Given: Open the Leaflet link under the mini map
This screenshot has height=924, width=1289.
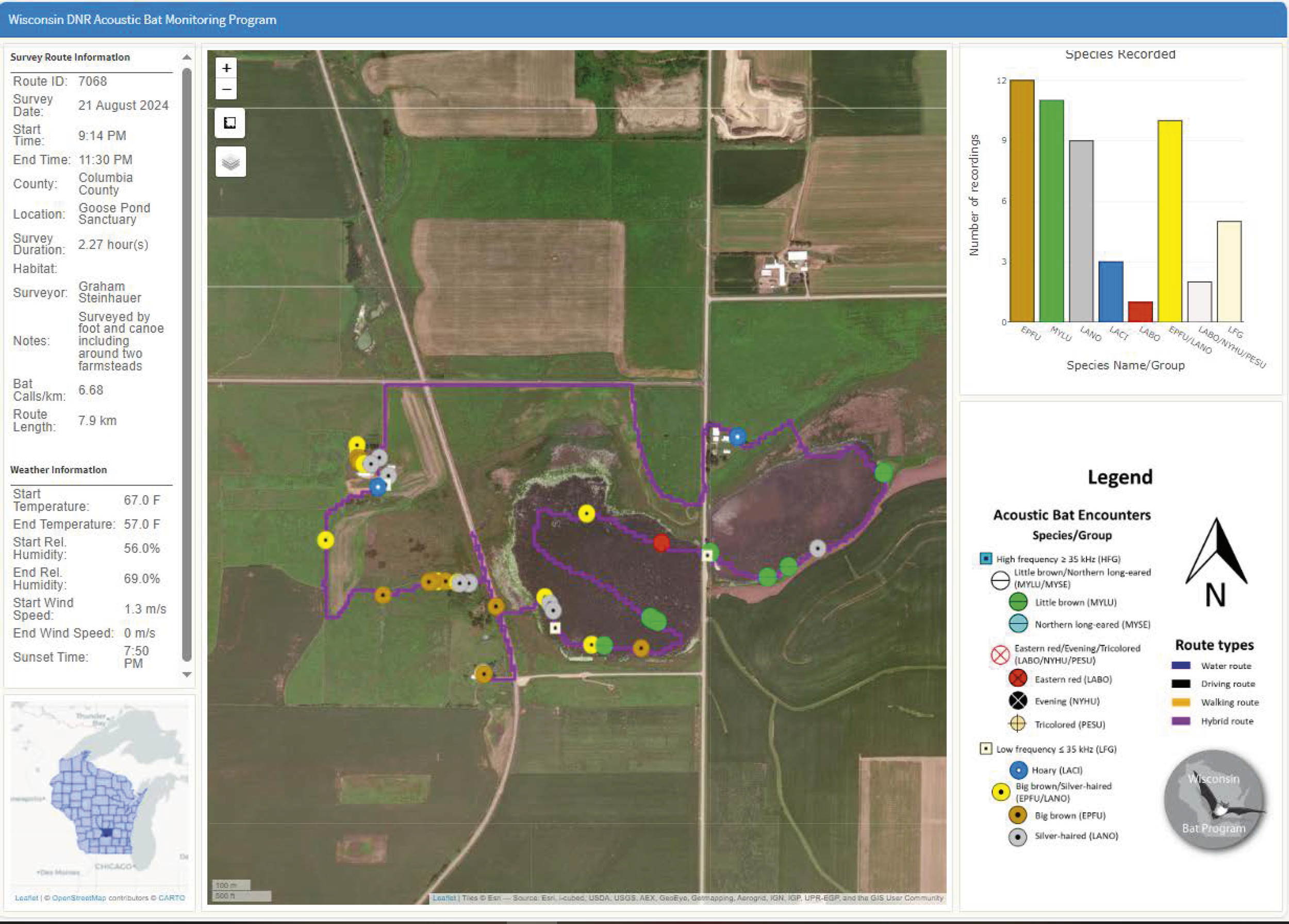Looking at the screenshot, I should tap(26, 898).
